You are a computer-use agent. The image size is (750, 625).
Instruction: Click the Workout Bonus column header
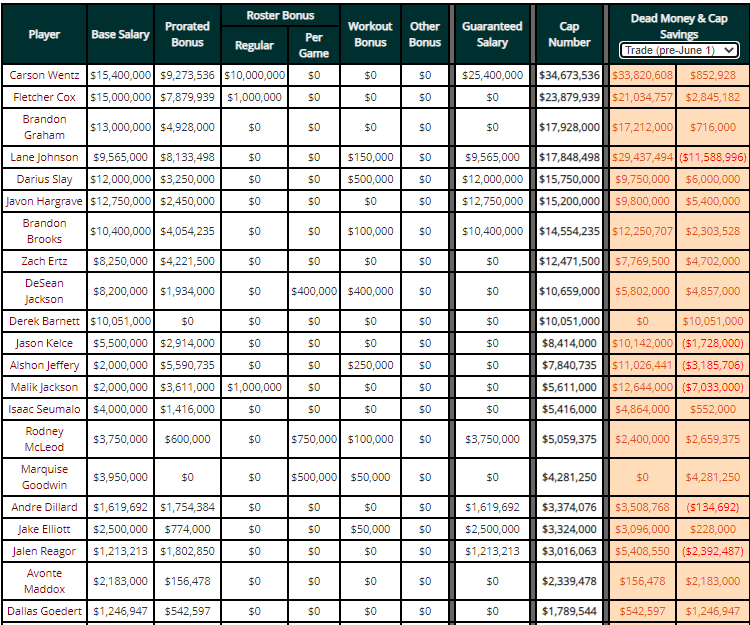370,34
